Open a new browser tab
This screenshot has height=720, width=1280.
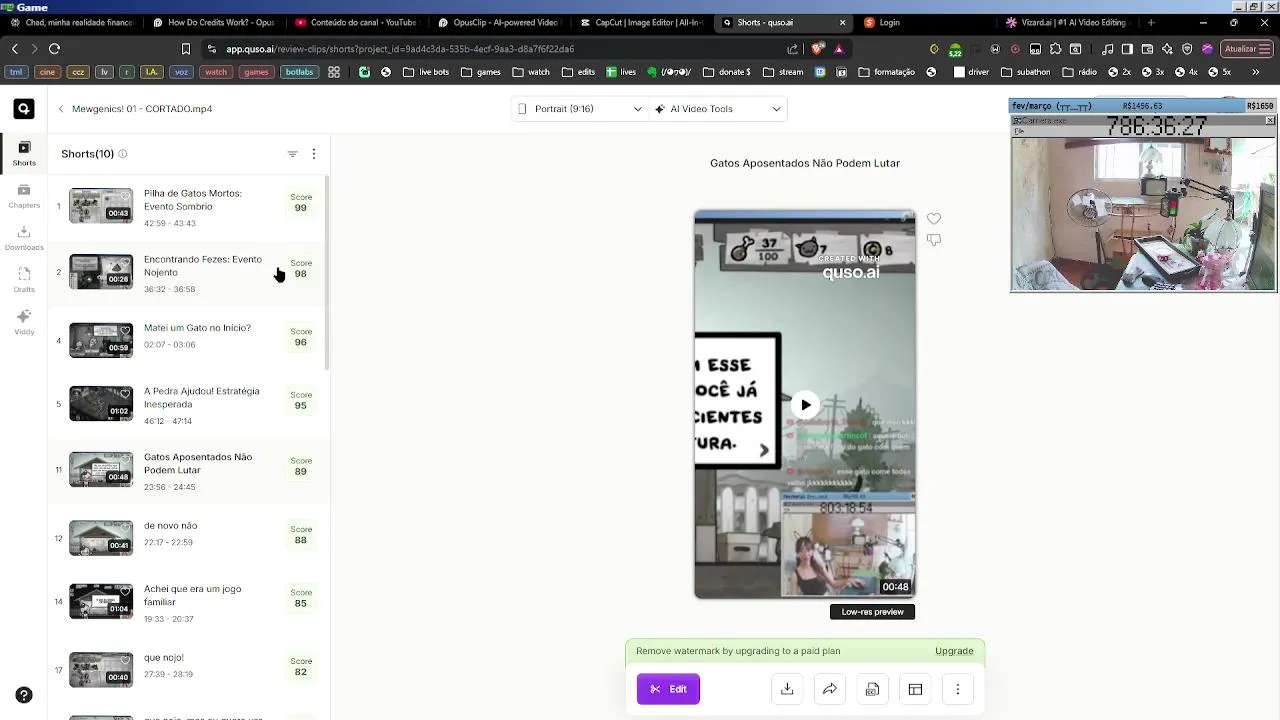[x=1151, y=22]
